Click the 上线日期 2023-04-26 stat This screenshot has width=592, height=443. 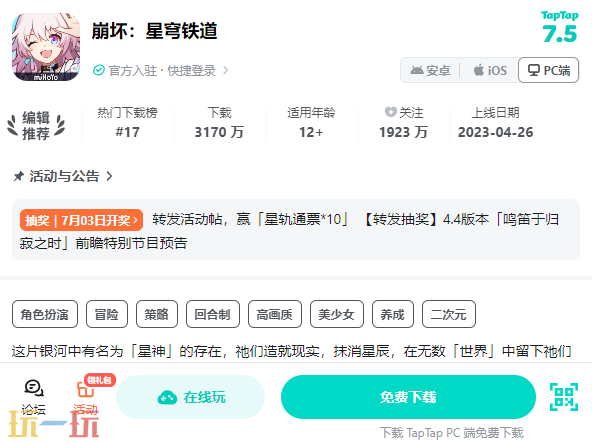495,123
